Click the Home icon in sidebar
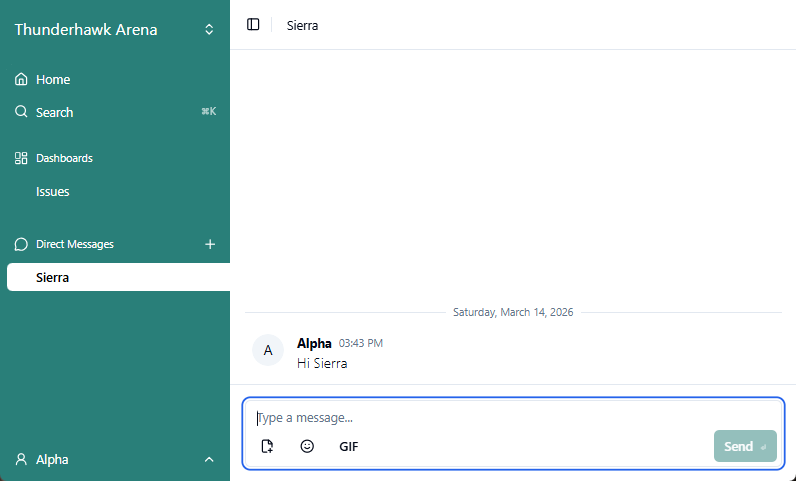This screenshot has width=796, height=481. pos(21,79)
